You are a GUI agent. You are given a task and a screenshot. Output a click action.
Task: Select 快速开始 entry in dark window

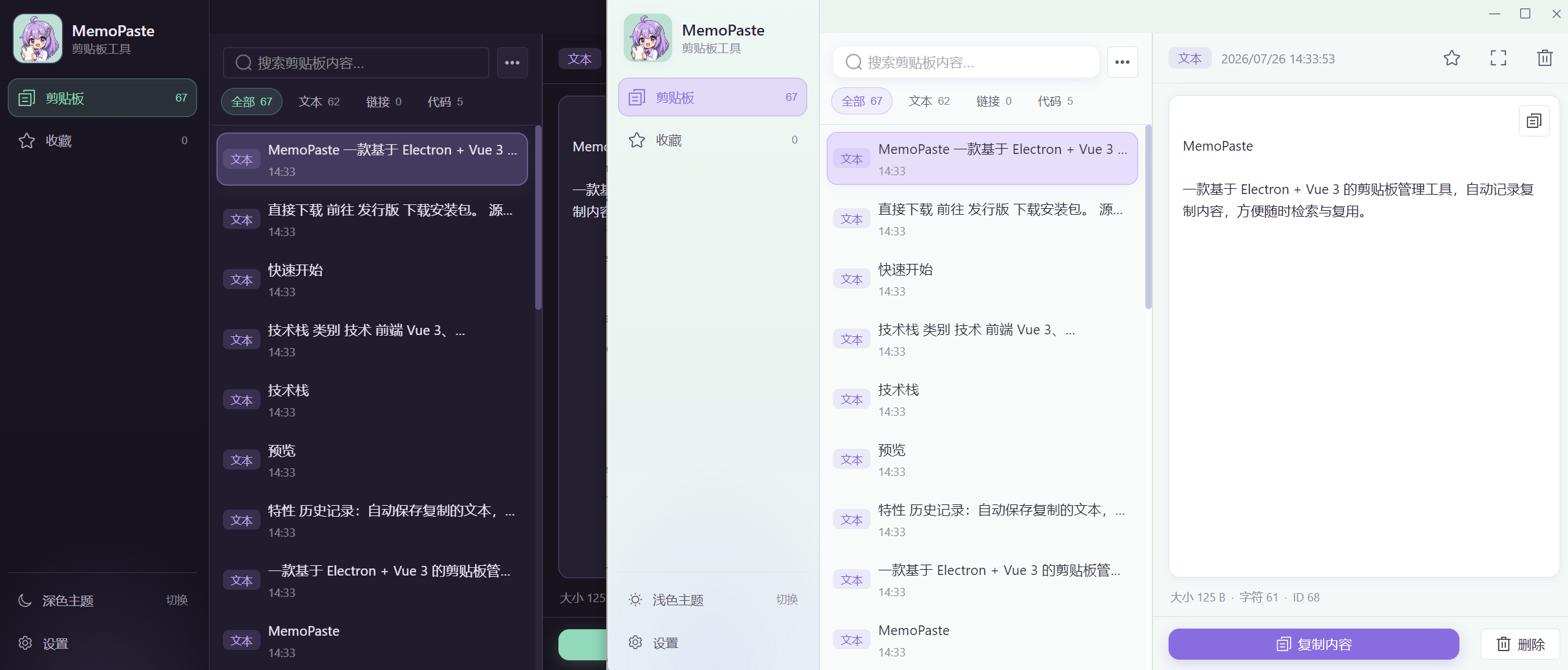[x=372, y=280]
